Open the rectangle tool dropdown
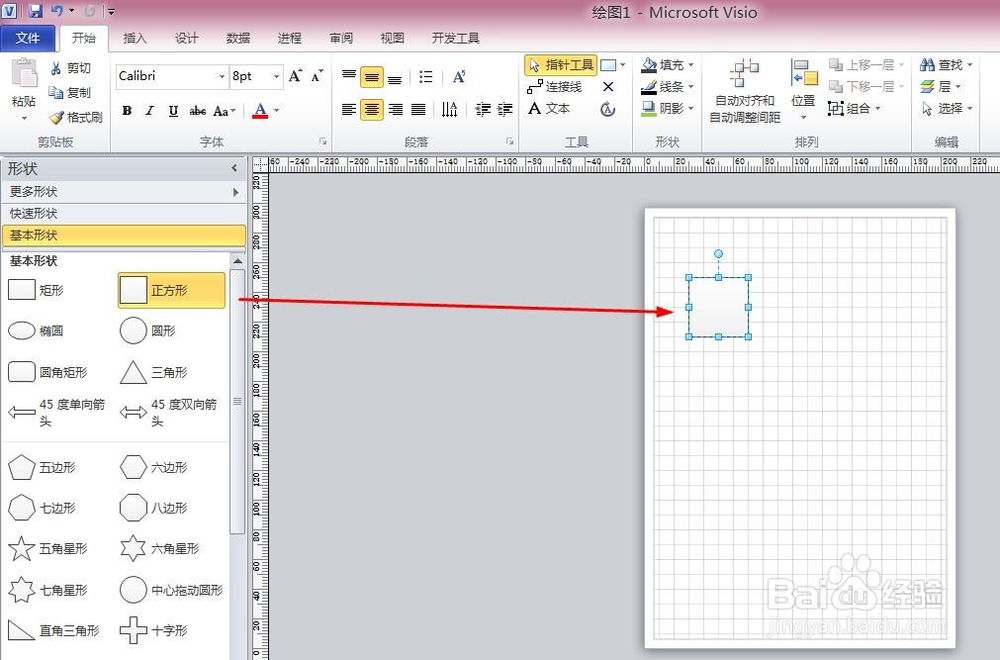The image size is (1000, 660). (622, 65)
